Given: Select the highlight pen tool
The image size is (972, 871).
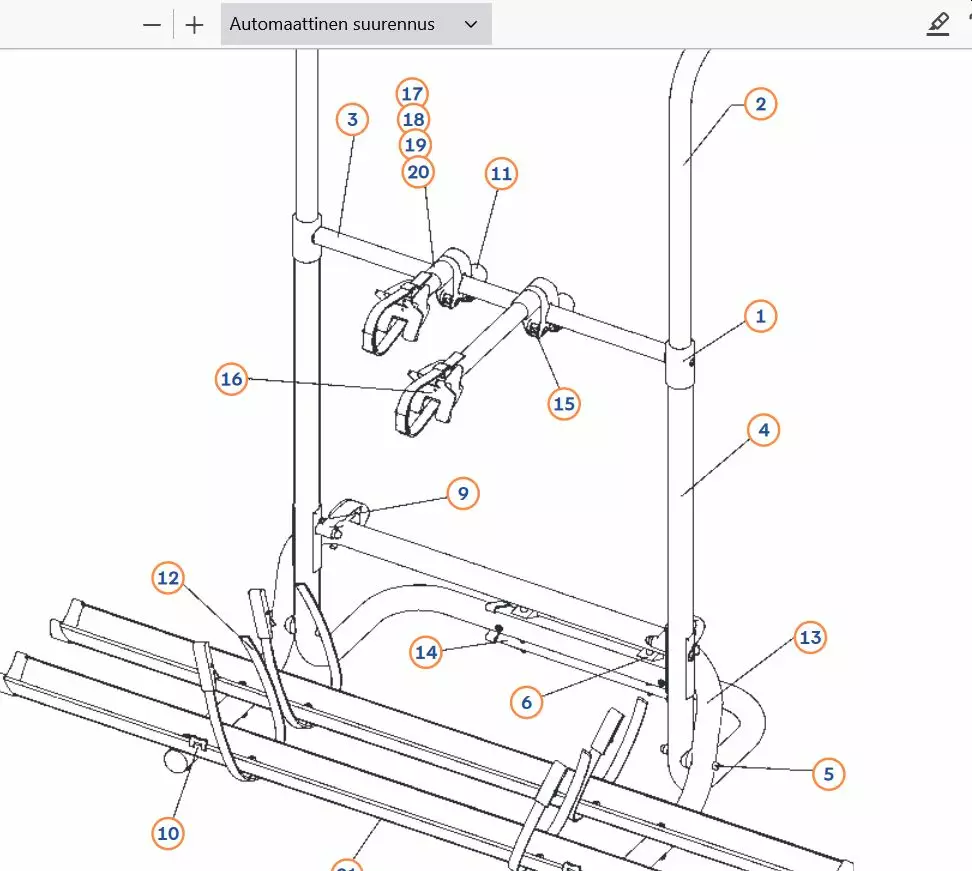Looking at the screenshot, I should 937,25.
